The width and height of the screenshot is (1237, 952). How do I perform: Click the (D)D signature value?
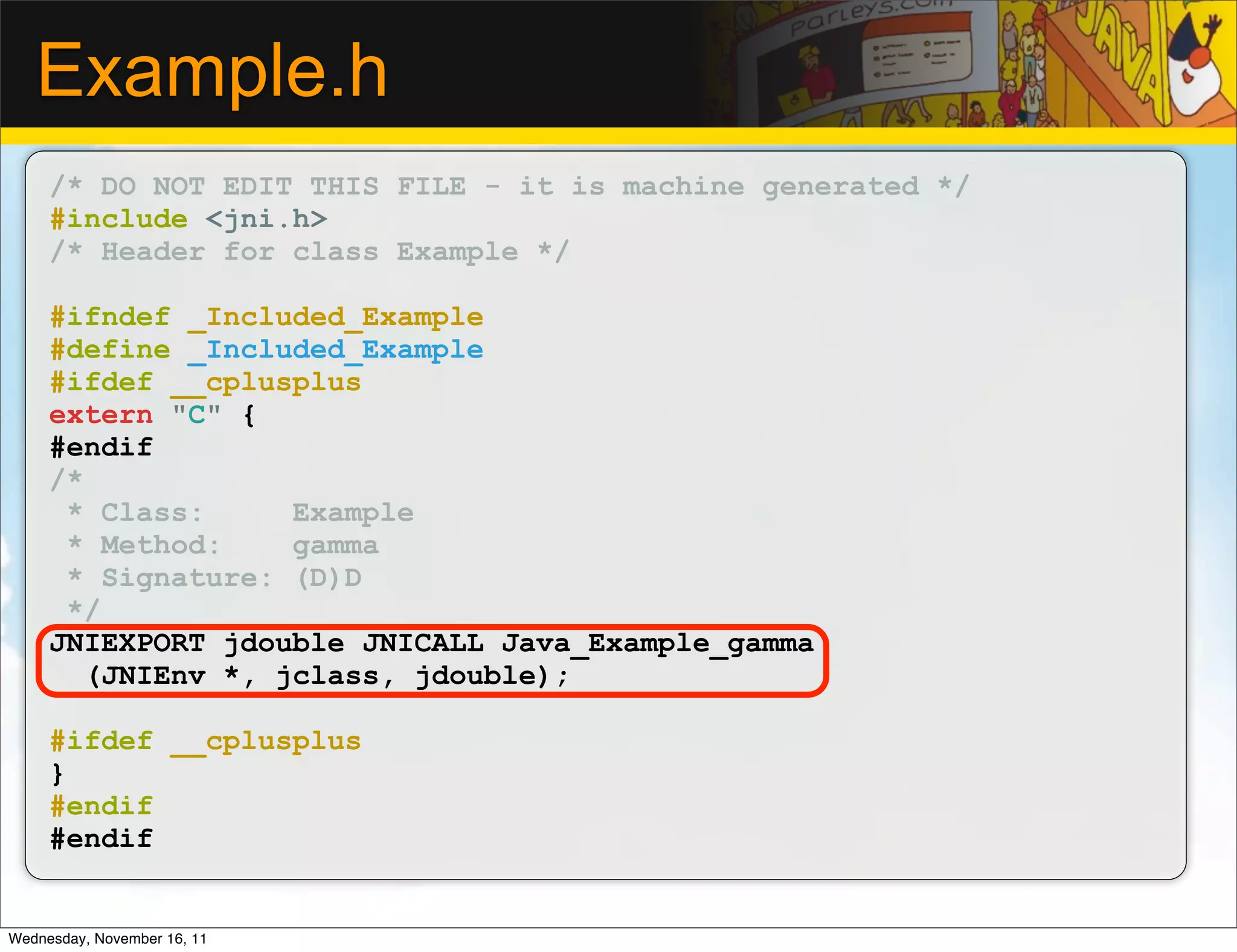pos(330,578)
